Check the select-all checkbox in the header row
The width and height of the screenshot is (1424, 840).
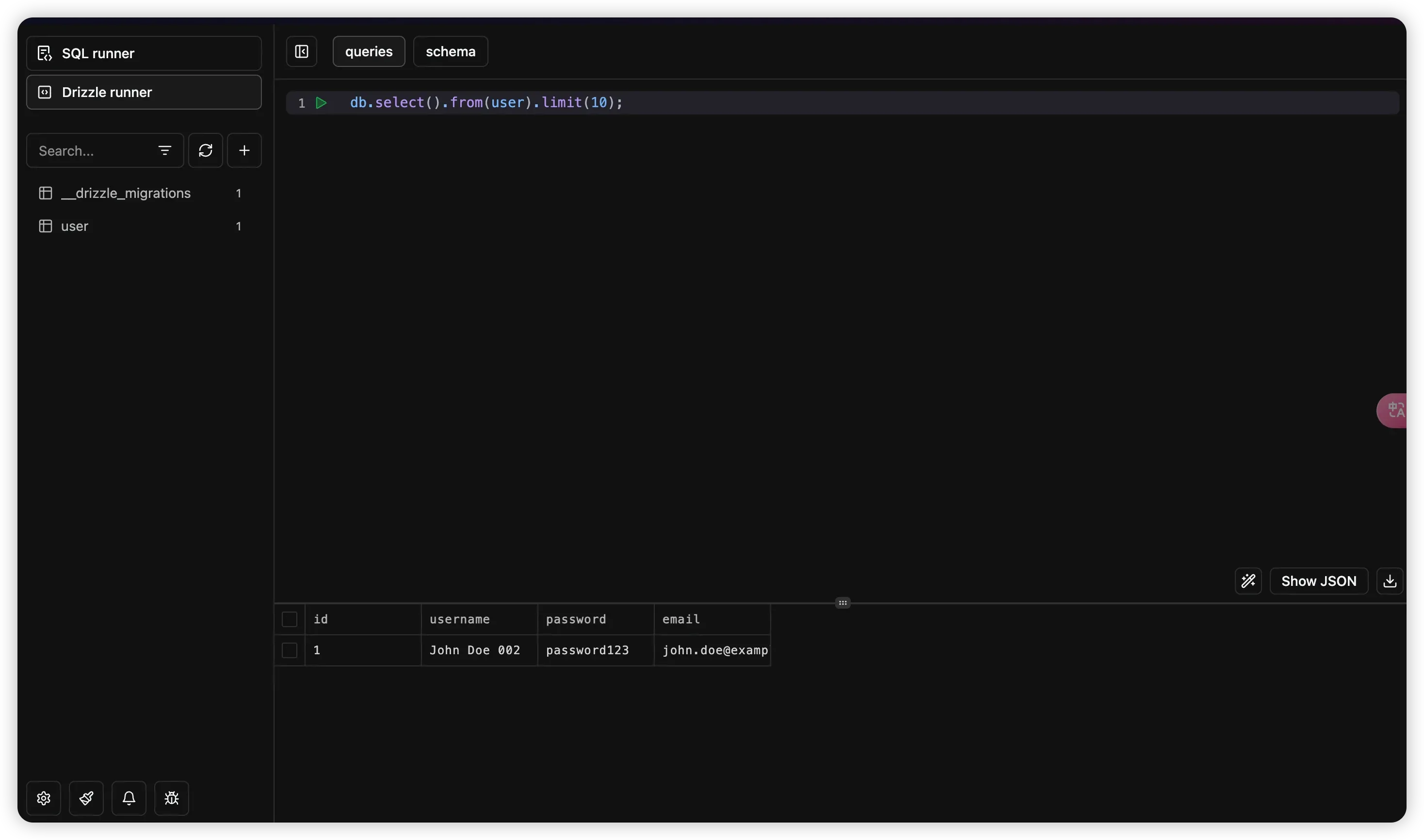[290, 619]
